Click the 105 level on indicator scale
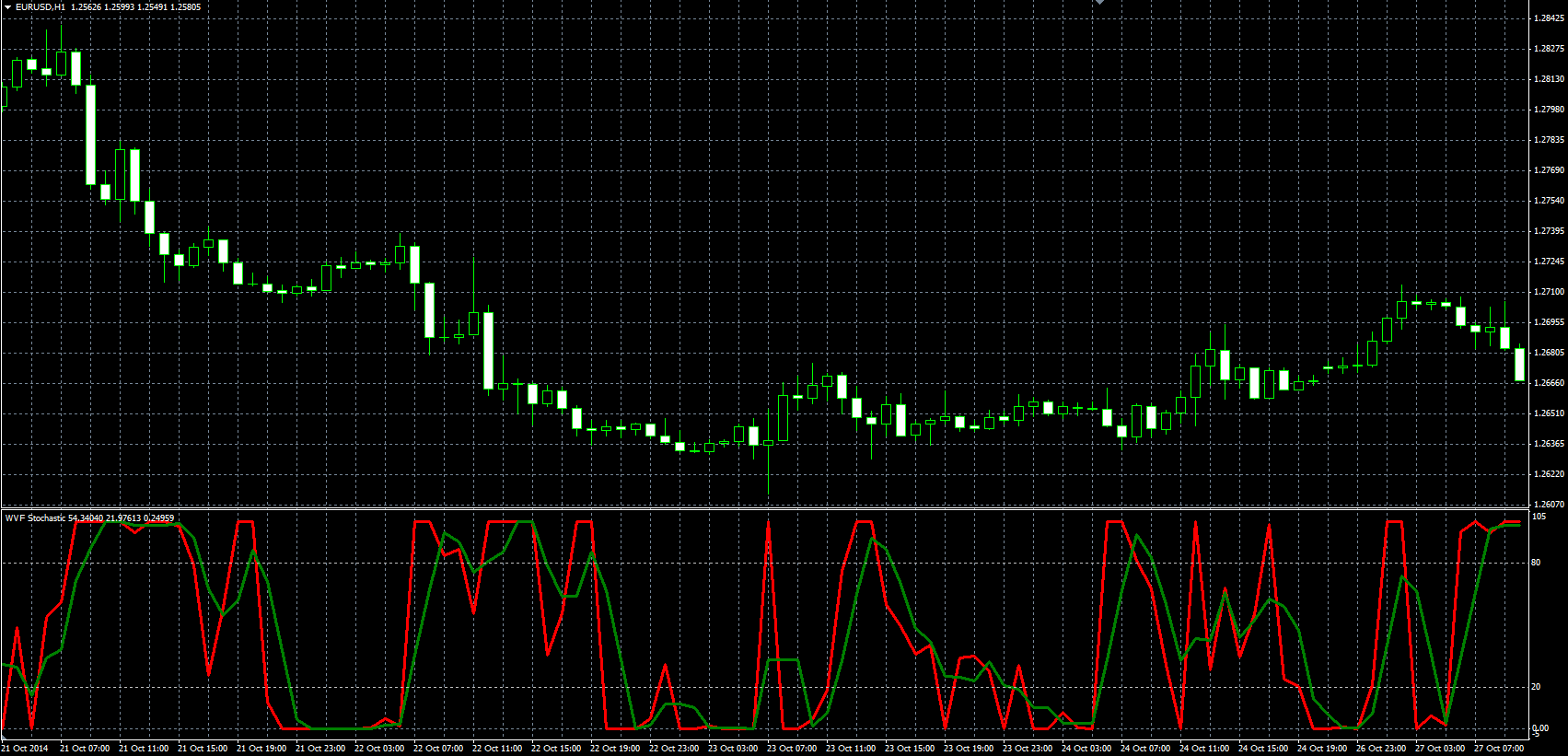 click(1539, 517)
